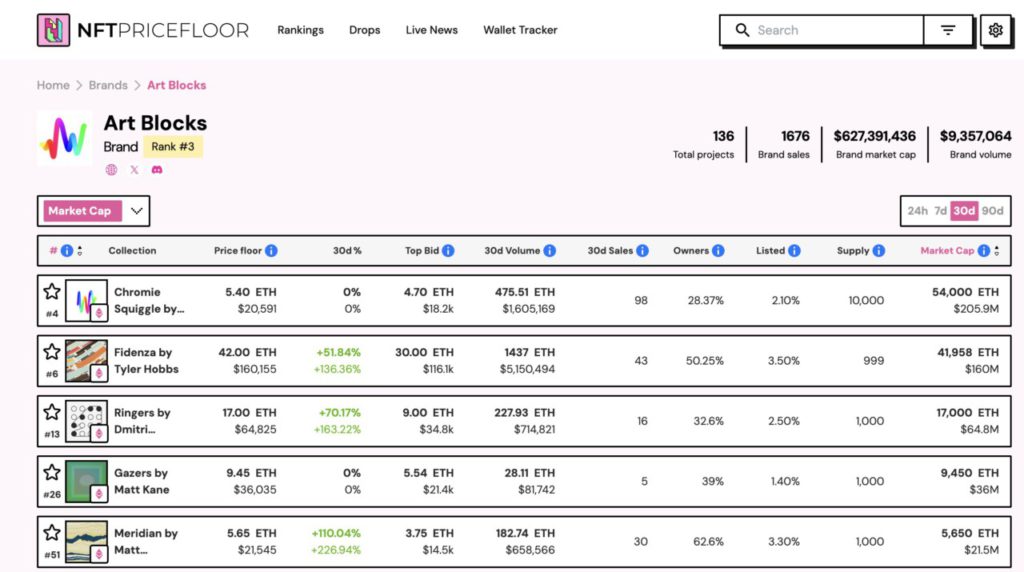The image size is (1024, 572).
Task: Sort by Market Cap column arrows
Action: (x=997, y=251)
